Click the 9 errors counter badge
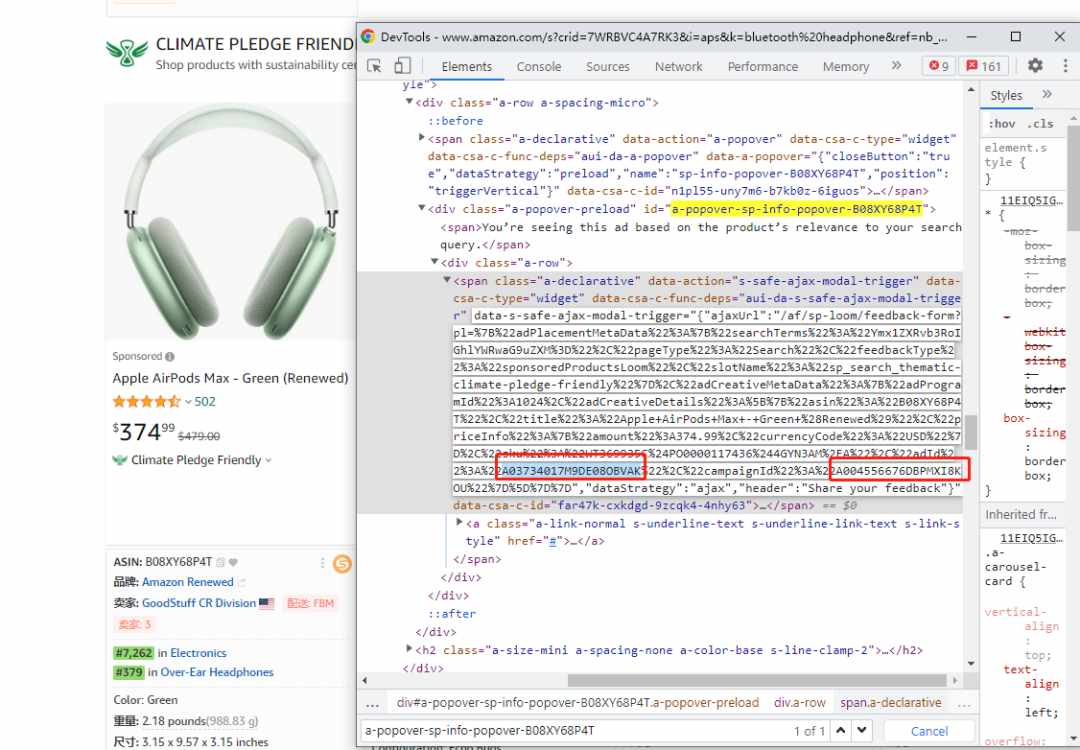This screenshot has width=1080, height=750. click(x=939, y=66)
